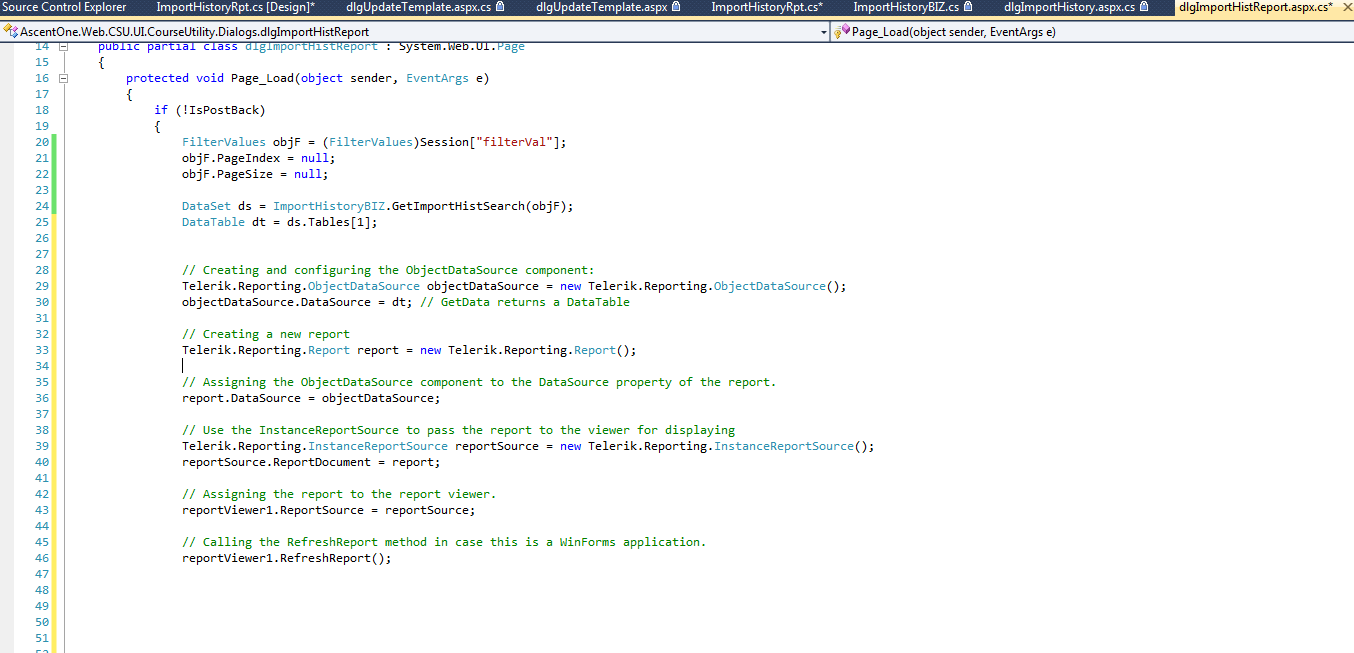Click the DataTable dt declaration on line 25
This screenshot has width=1354, height=653.
point(280,222)
